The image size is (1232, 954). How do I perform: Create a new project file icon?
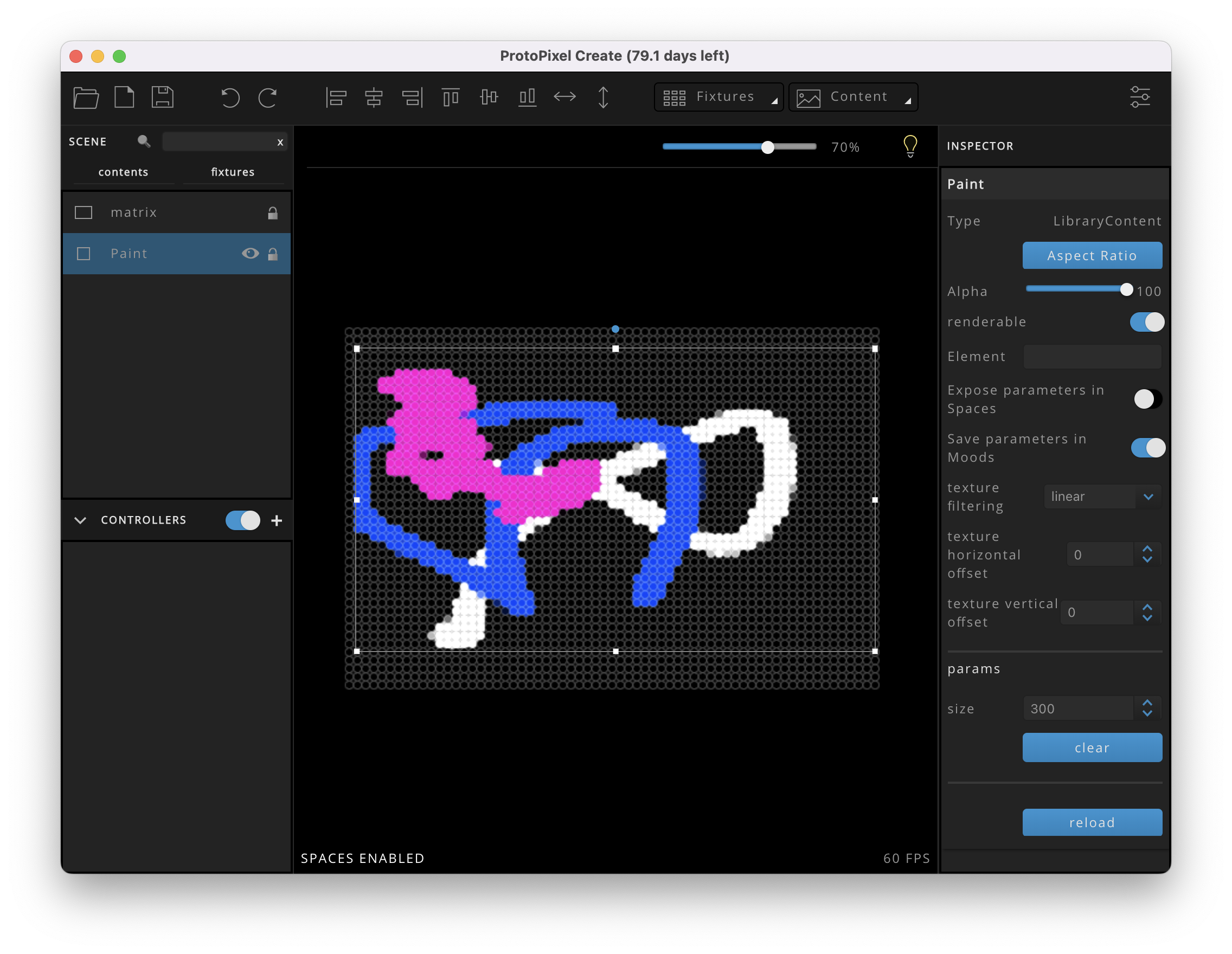(x=124, y=97)
